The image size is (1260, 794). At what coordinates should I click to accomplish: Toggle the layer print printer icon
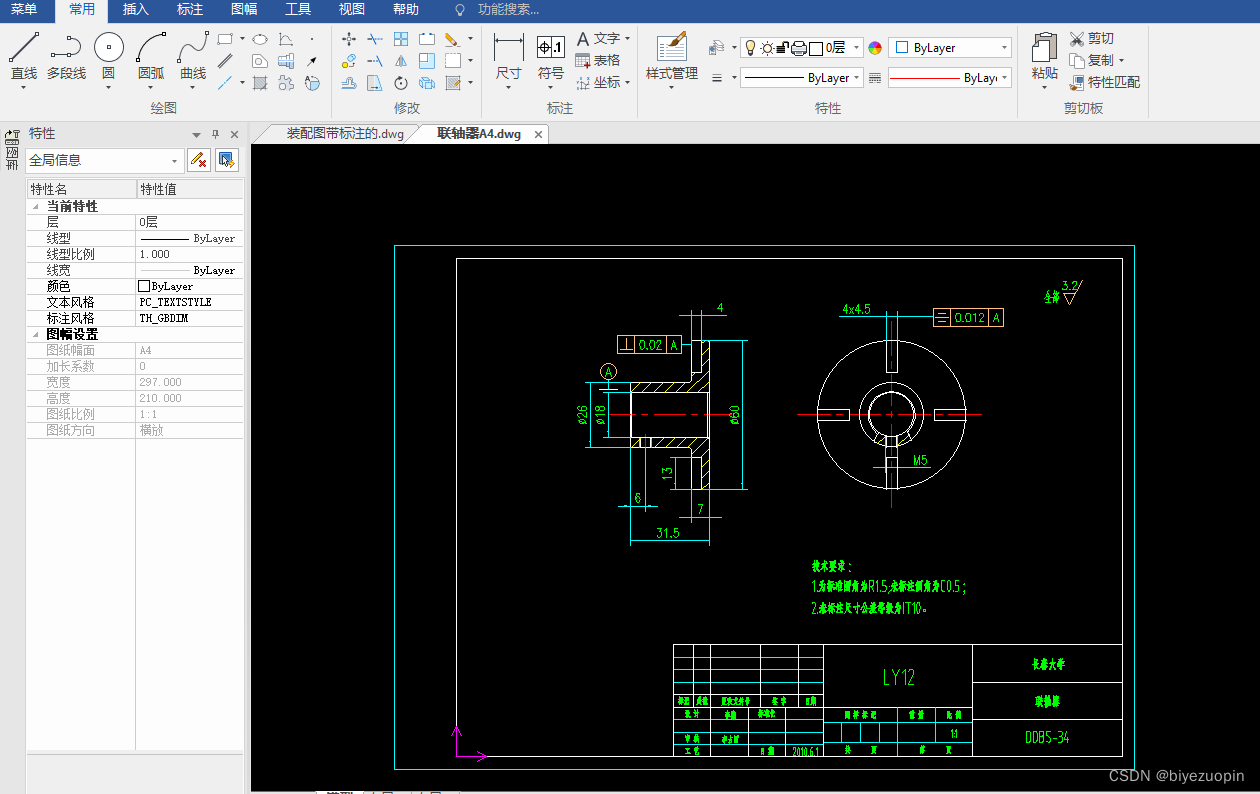pyautogui.click(x=799, y=47)
